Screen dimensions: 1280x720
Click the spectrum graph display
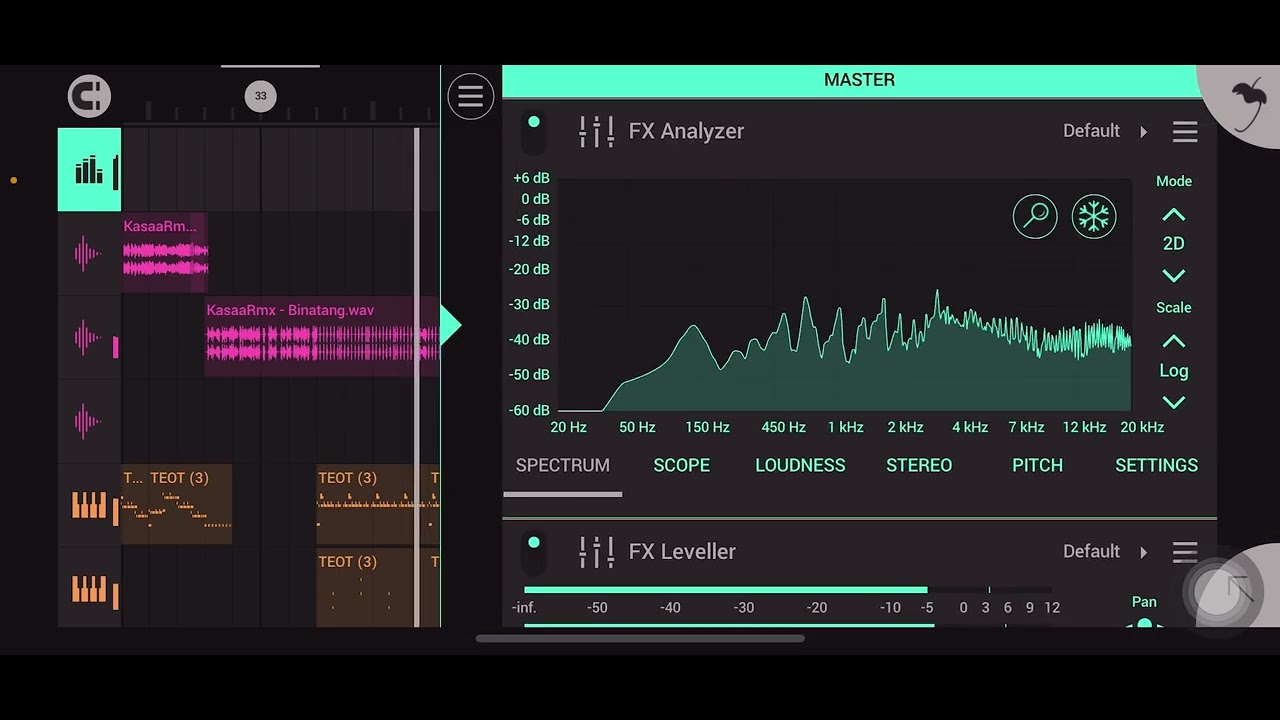click(844, 295)
